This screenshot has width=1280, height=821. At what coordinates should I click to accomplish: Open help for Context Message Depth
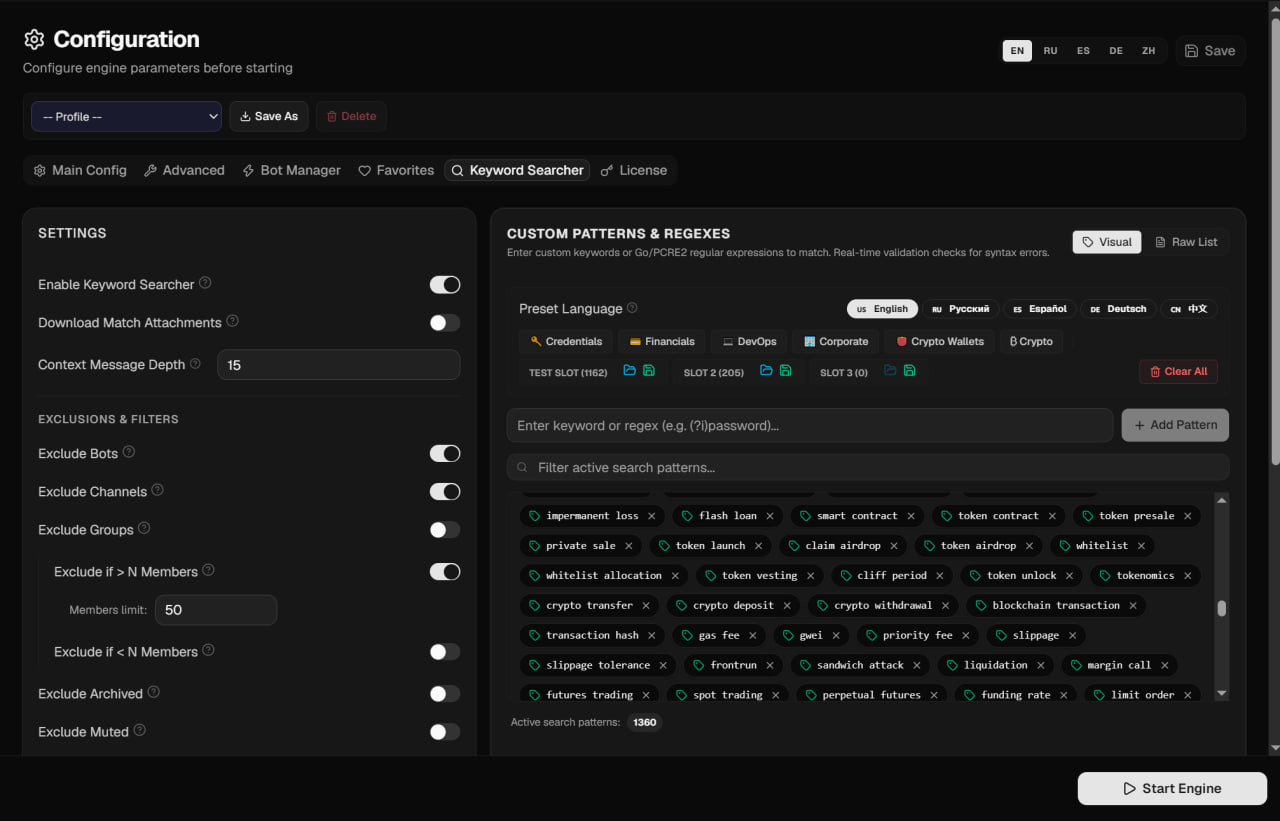click(x=195, y=364)
